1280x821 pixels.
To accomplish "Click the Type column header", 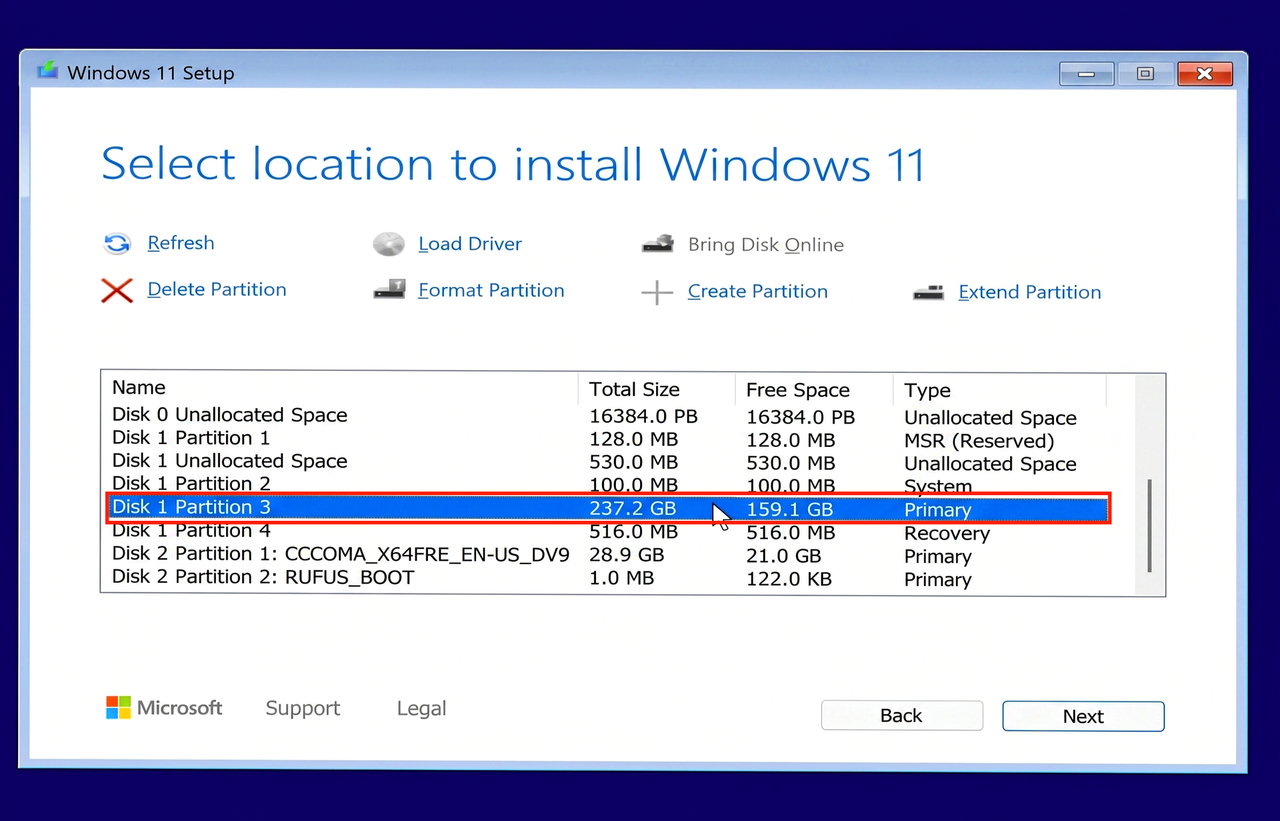I will tap(1000, 391).
